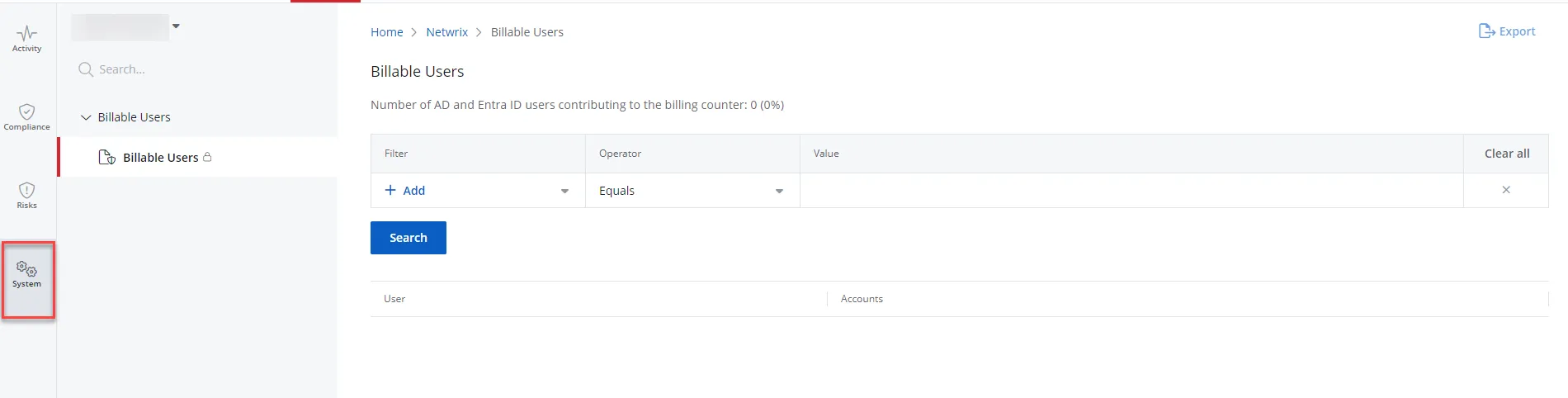
Task: Sort by the User column header
Action: click(x=394, y=299)
